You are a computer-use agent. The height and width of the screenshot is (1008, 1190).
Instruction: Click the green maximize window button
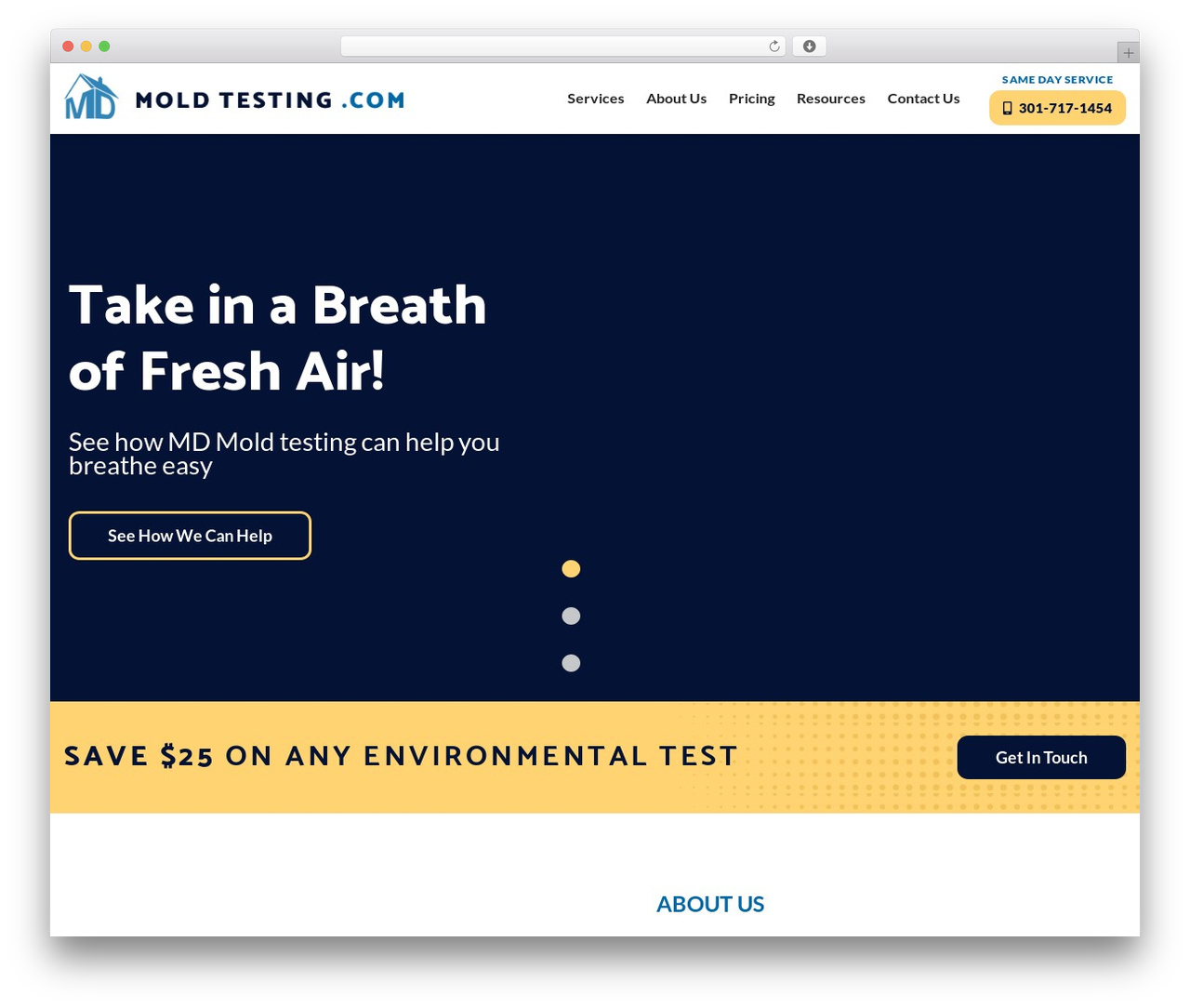click(x=104, y=46)
